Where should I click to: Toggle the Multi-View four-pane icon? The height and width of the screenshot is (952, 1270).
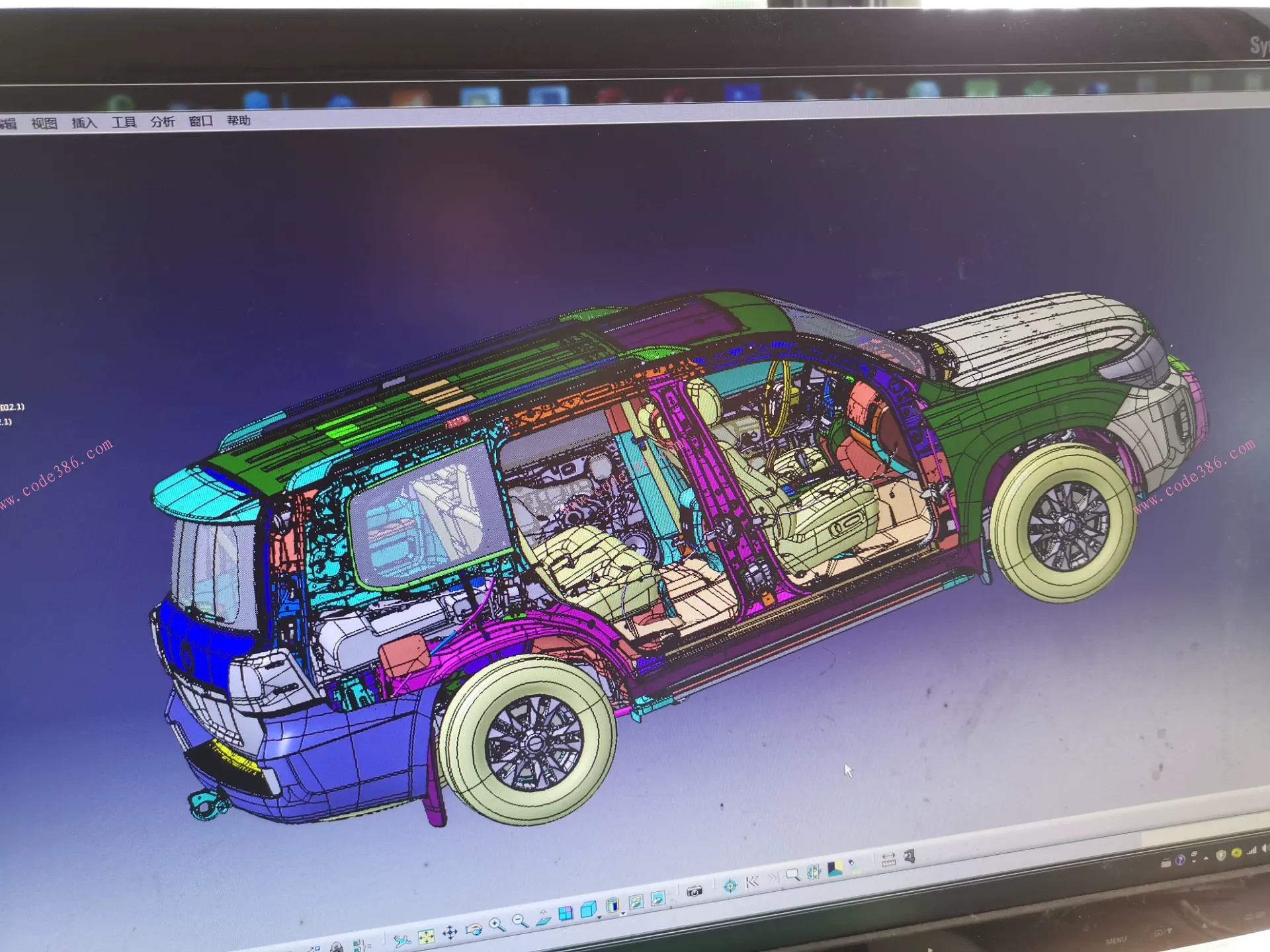(x=566, y=913)
